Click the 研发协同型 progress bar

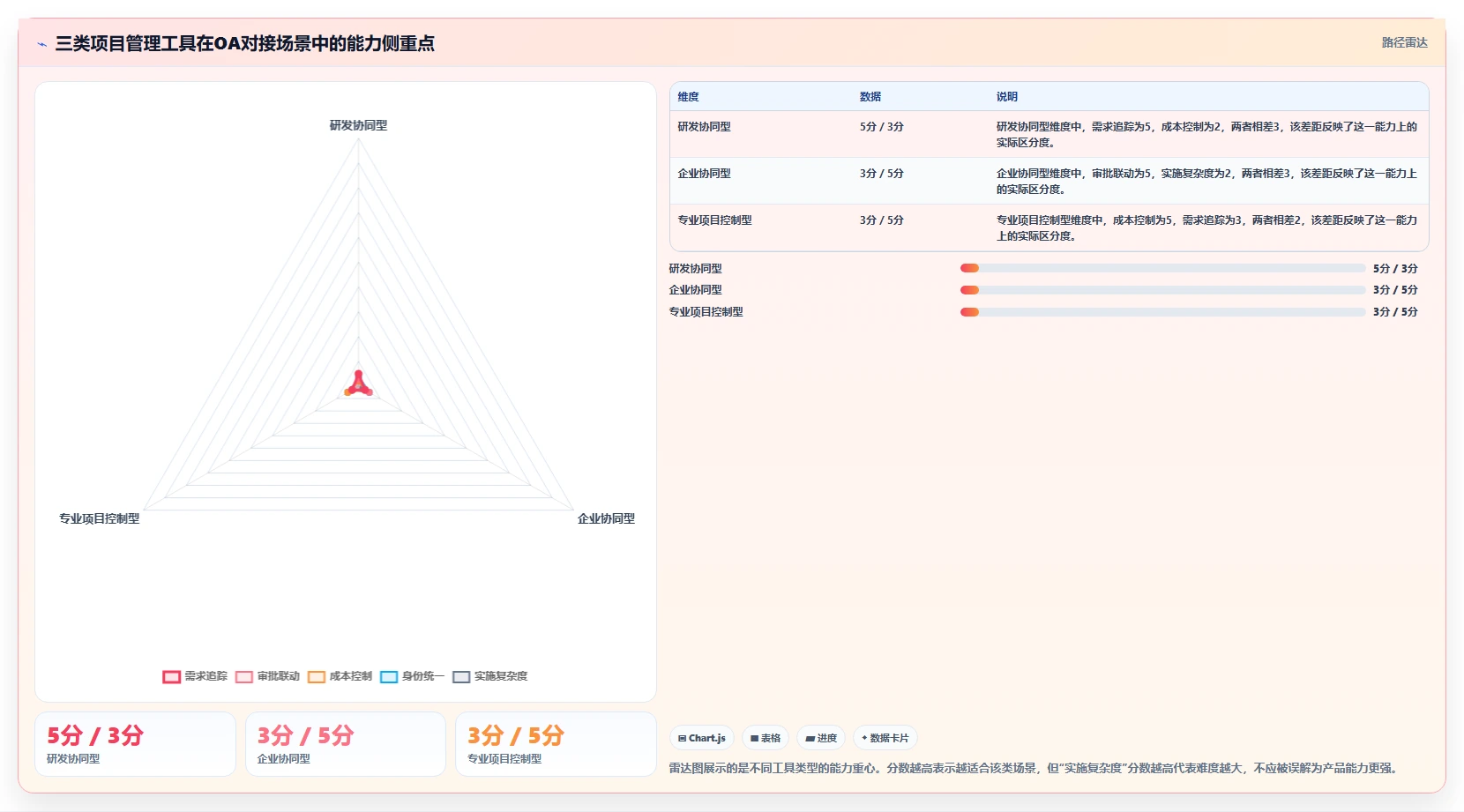pos(1162,268)
